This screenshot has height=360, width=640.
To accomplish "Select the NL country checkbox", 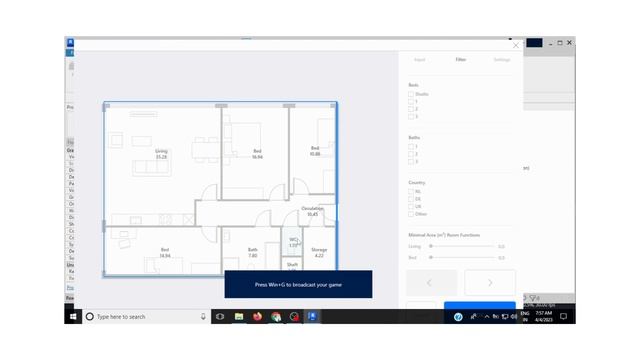I will [x=411, y=191].
